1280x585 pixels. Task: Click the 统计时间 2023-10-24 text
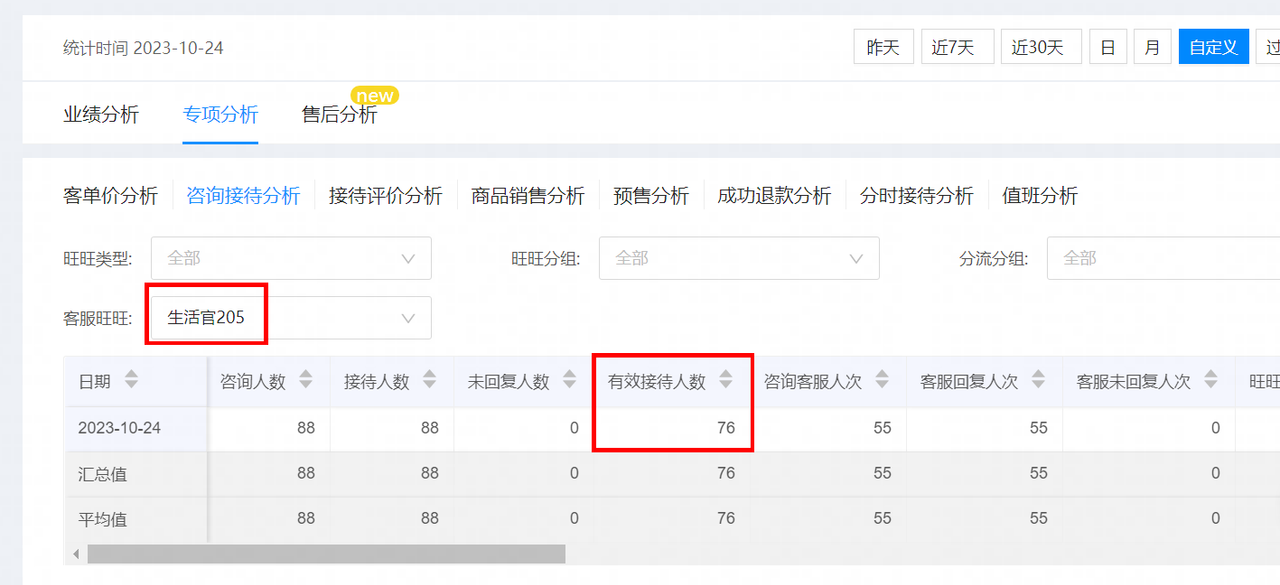(143, 48)
